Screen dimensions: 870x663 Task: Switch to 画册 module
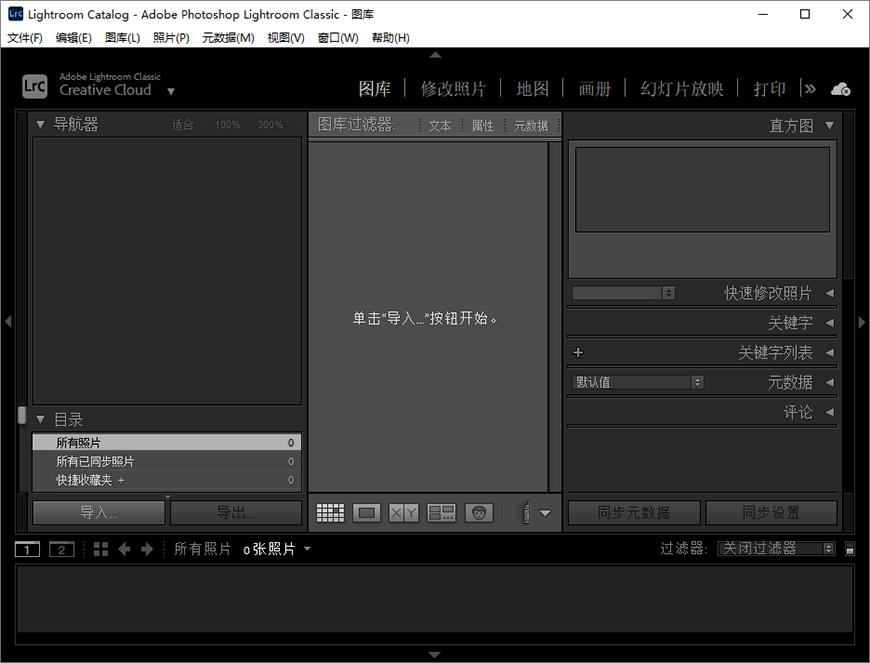(x=594, y=89)
